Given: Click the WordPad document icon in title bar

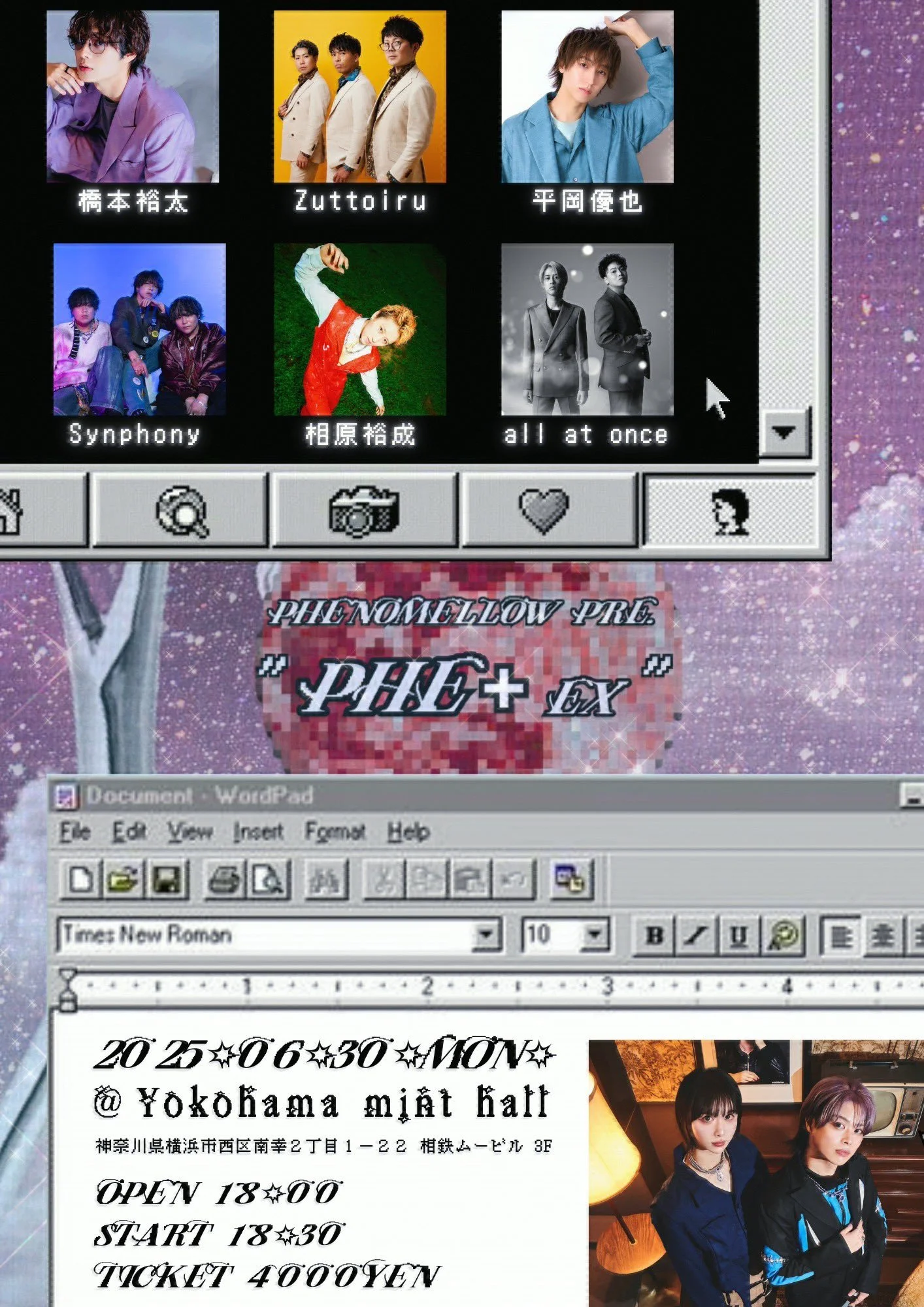Looking at the screenshot, I should (x=66, y=796).
